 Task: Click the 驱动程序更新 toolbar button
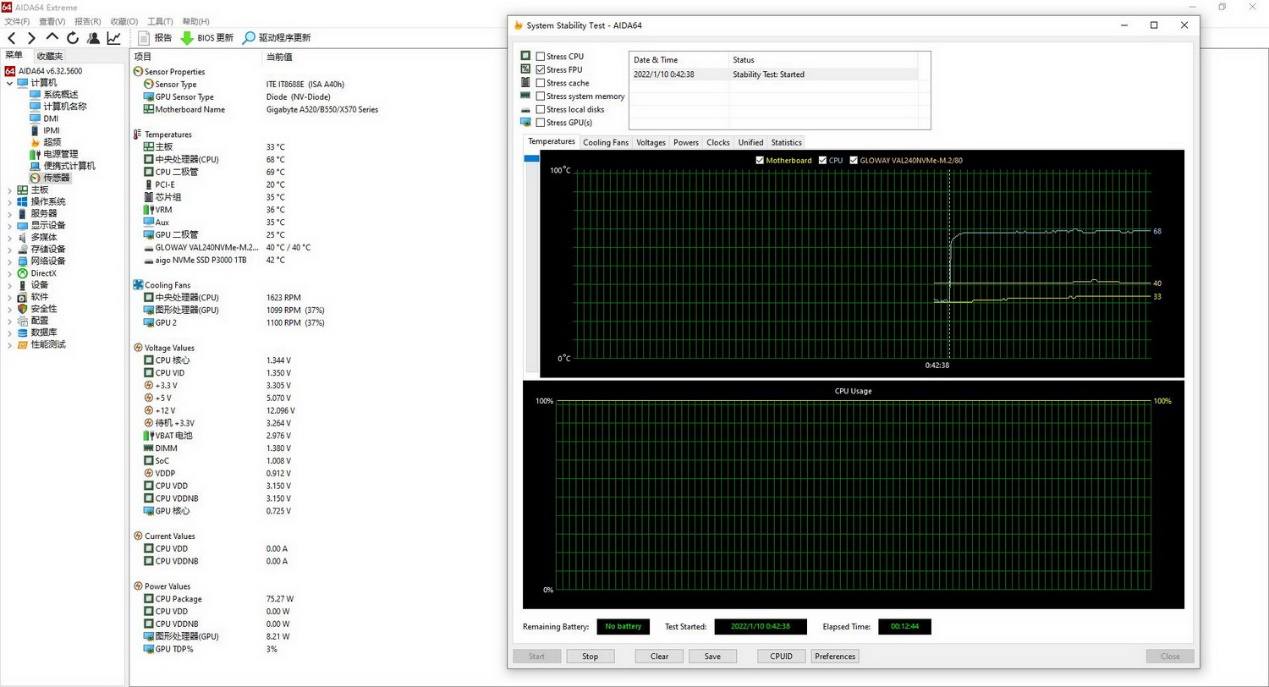pyautogui.click(x=277, y=38)
